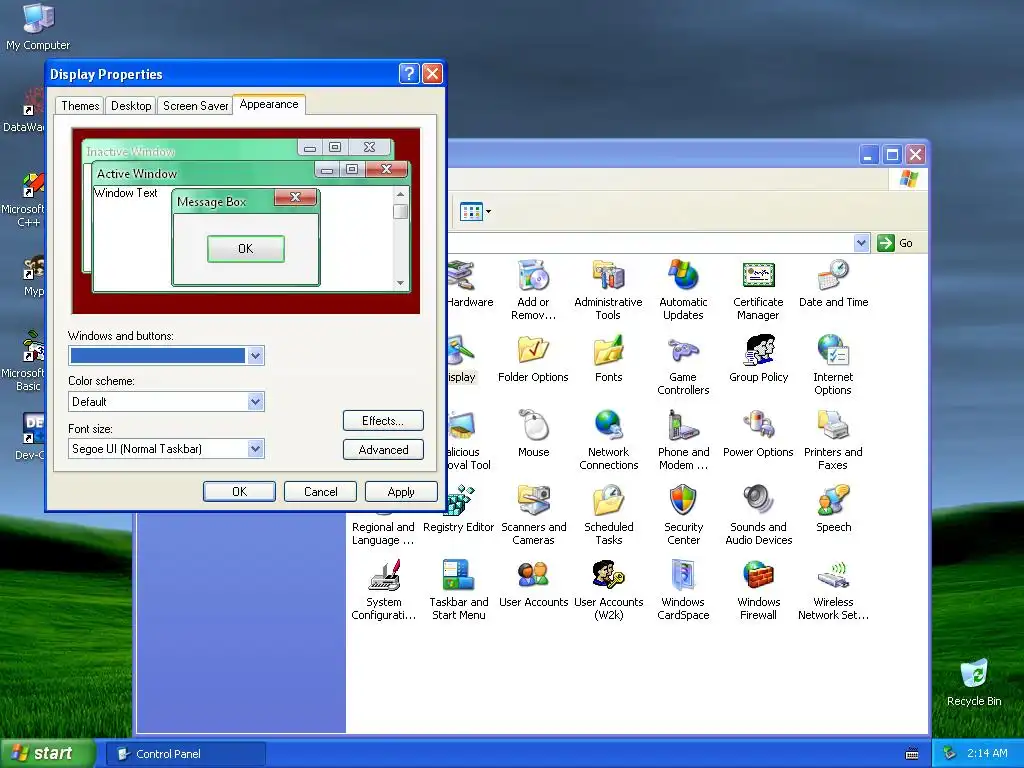1024x768 pixels.
Task: Open Taskbar and Start Menu icon
Action: [458, 590]
